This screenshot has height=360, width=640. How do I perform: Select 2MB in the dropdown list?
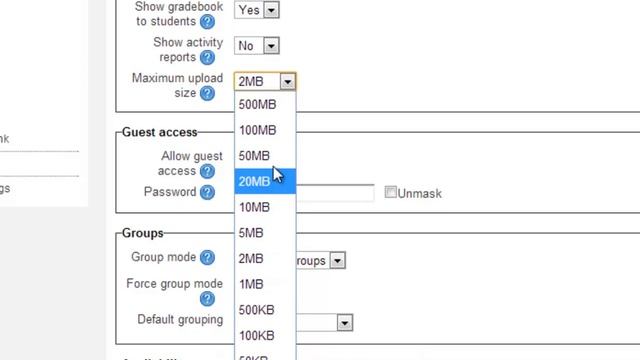point(265,259)
